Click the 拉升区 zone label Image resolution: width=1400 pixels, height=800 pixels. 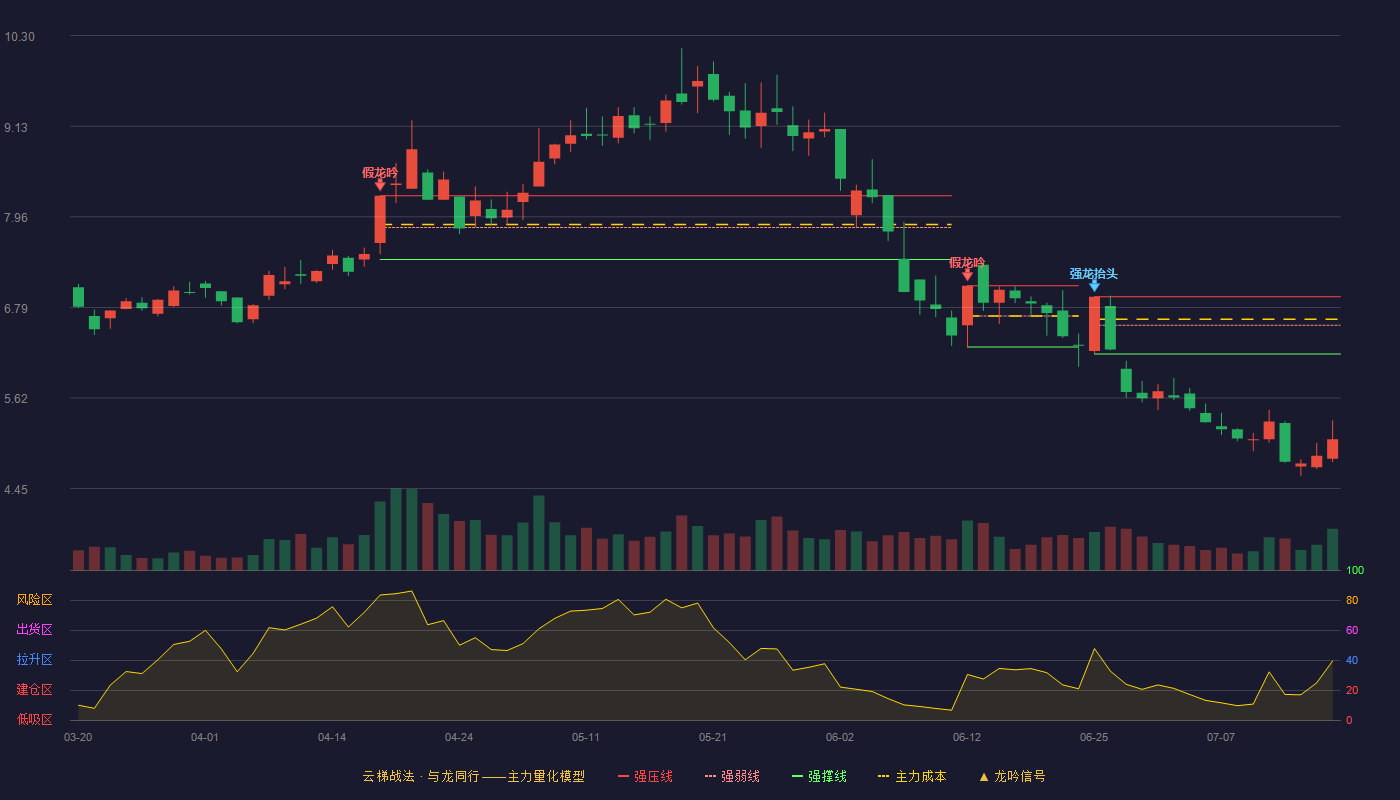[x=34, y=660]
